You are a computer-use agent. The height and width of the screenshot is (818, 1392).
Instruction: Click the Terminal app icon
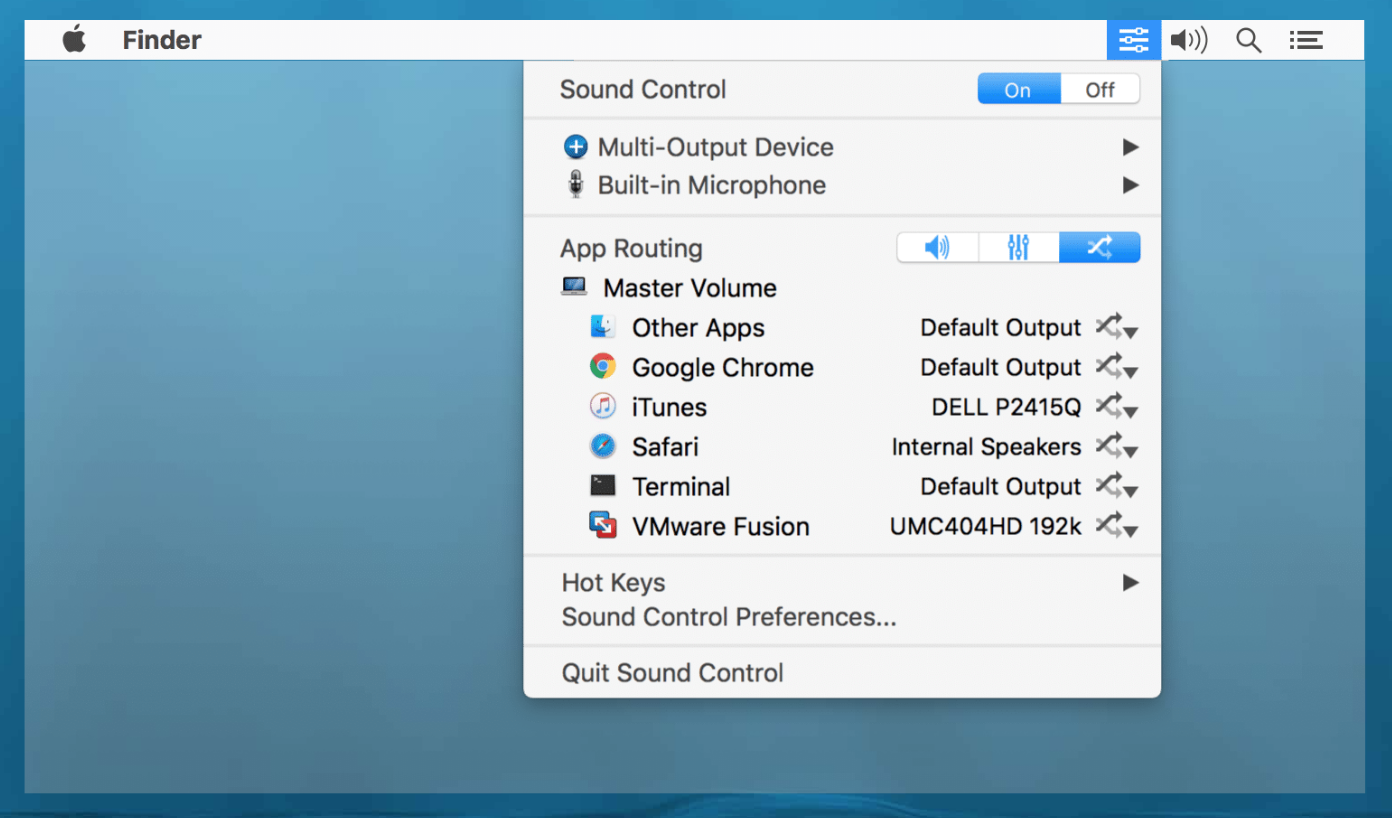coord(602,486)
